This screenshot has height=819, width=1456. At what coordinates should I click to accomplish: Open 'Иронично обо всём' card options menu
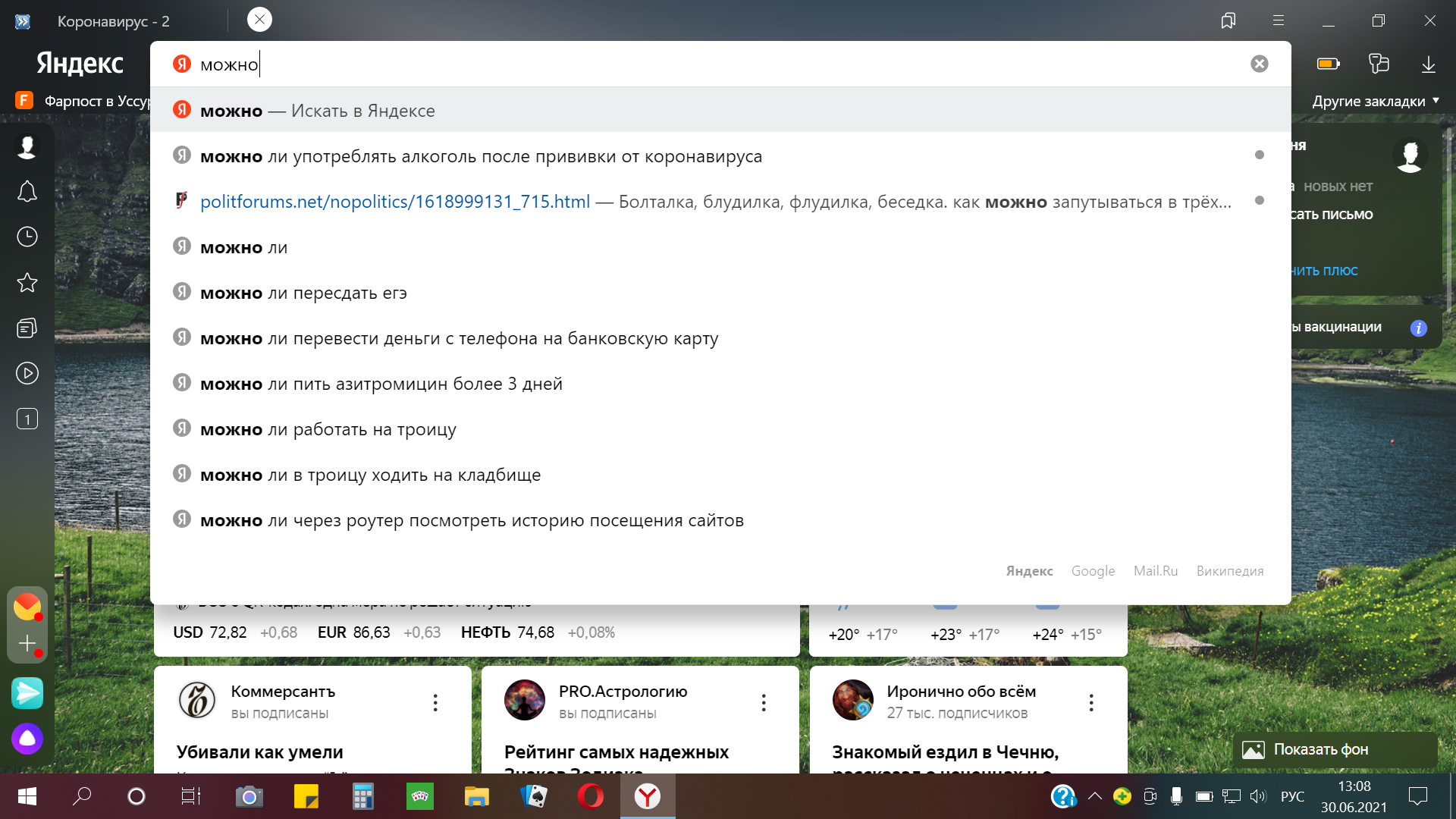pos(1091,702)
